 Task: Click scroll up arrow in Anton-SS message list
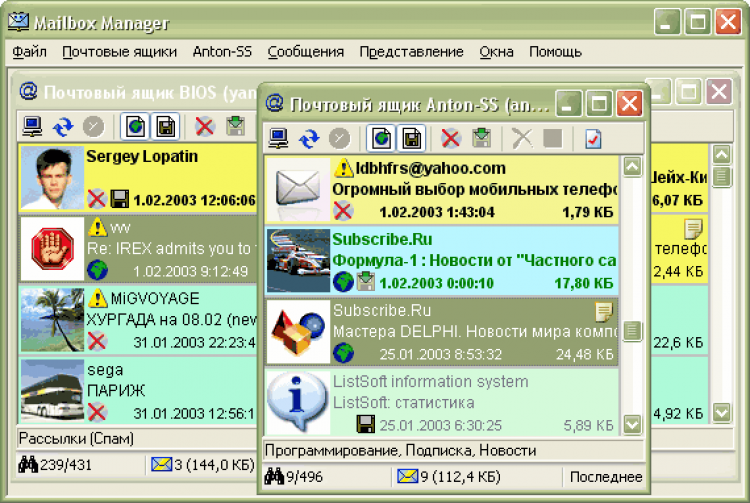click(x=632, y=167)
